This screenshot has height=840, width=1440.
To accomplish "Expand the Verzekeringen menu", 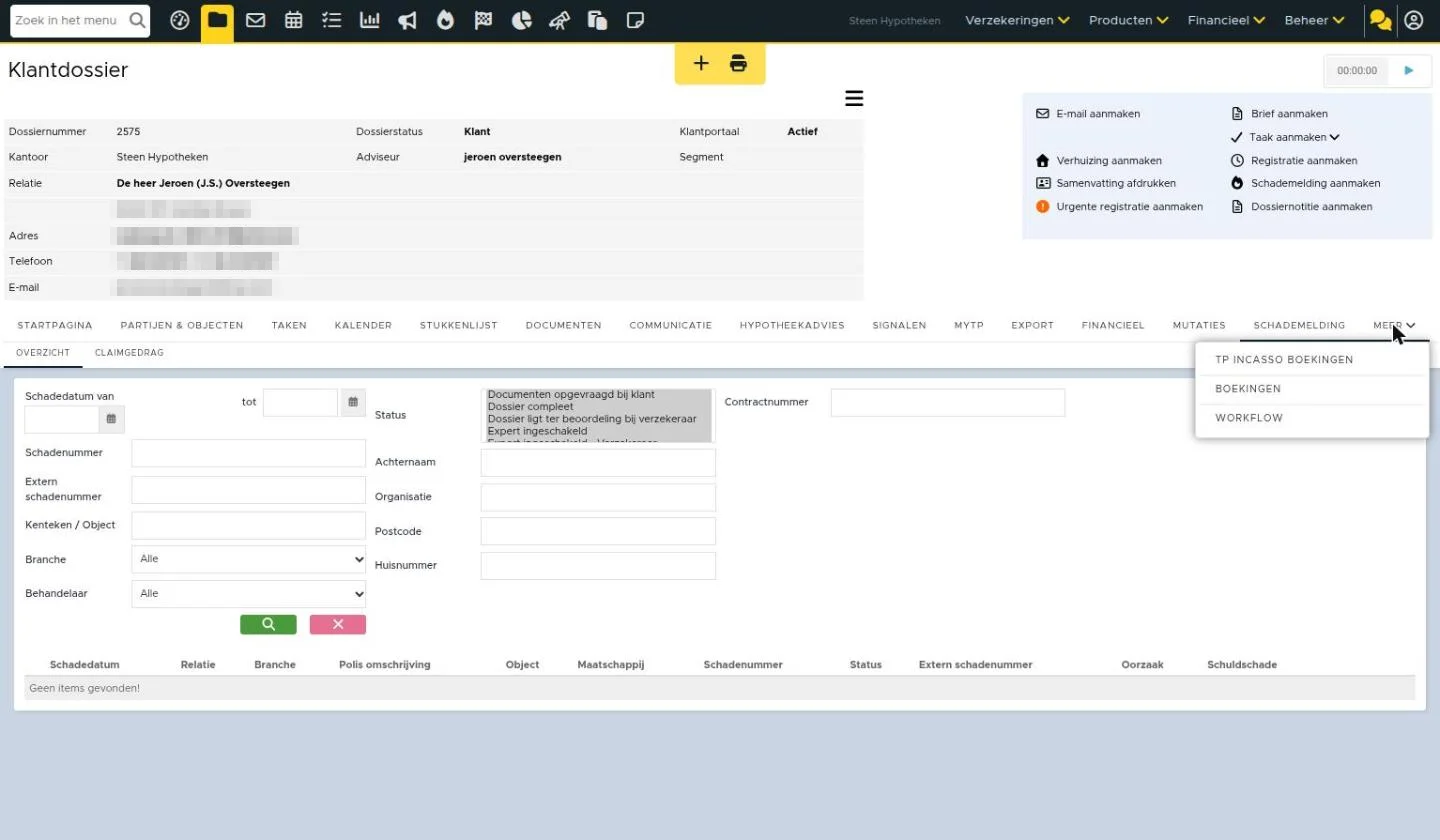I will tap(1017, 20).
